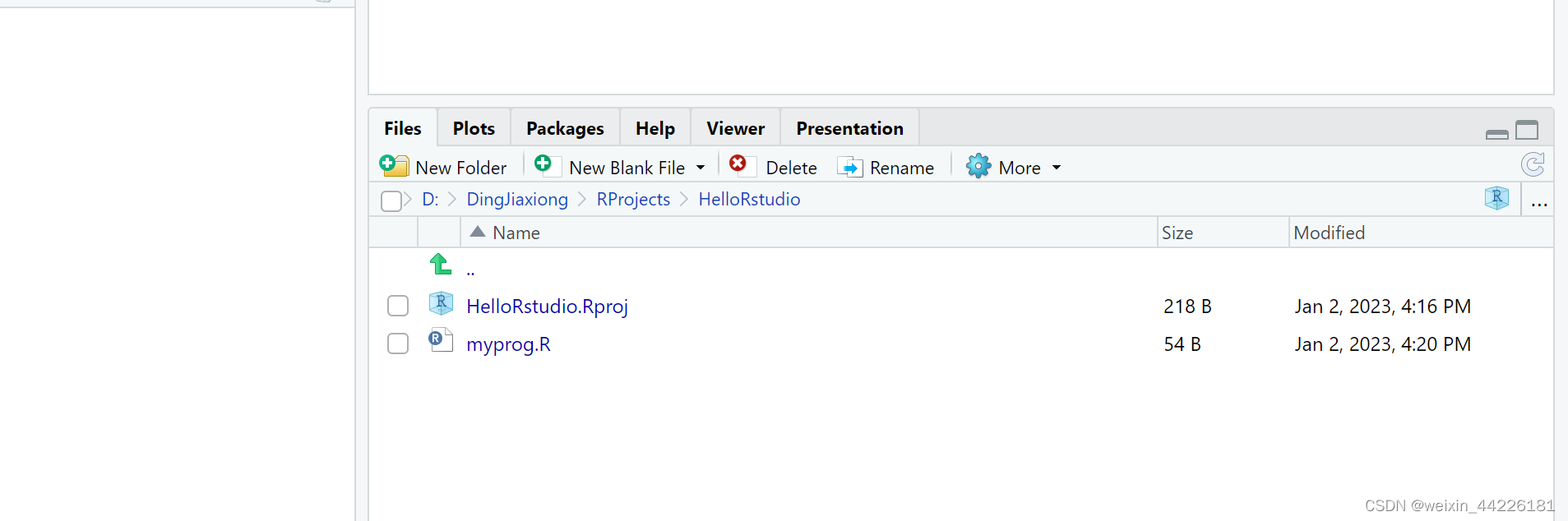Expand the New Blank File dropdown arrow

click(701, 168)
